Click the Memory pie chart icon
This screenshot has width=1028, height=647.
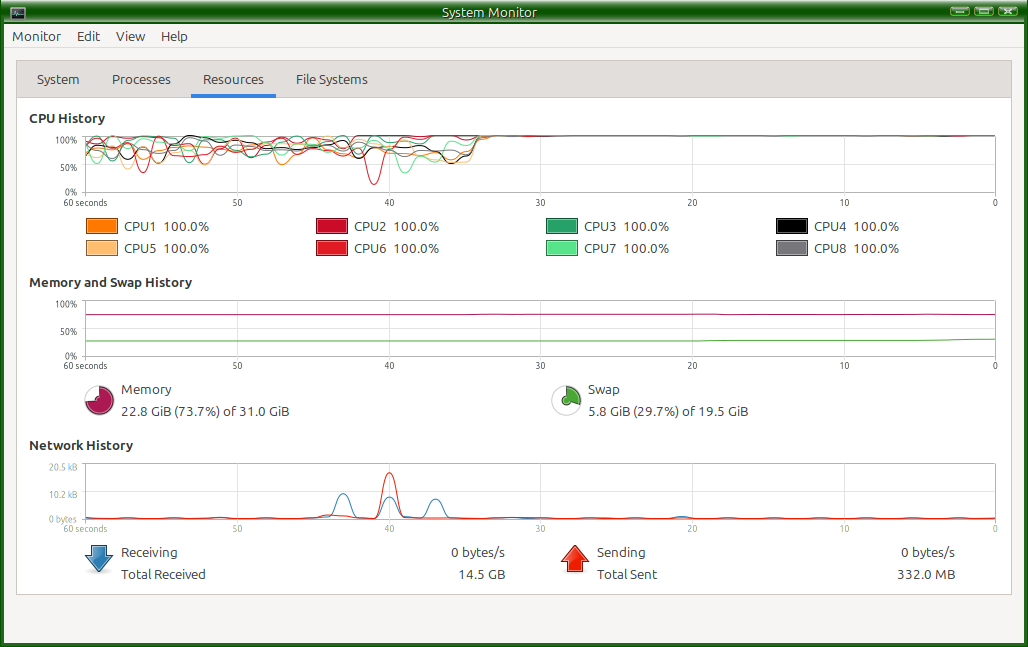coord(99,400)
